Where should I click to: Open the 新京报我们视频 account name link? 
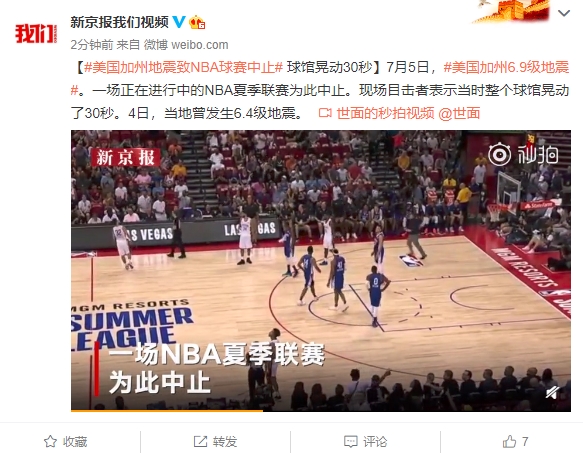120,22
